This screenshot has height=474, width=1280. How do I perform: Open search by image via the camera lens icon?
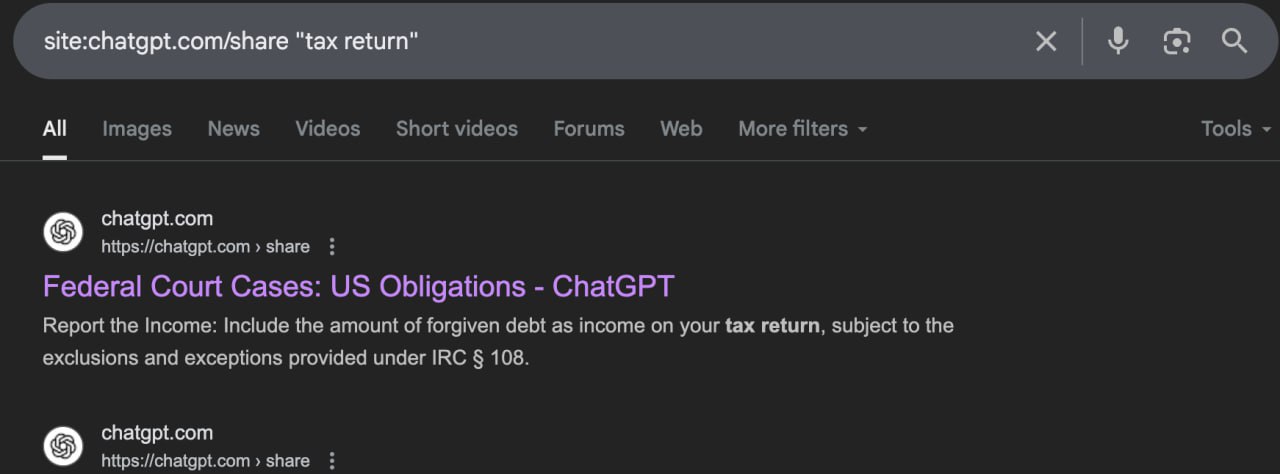tap(1177, 41)
